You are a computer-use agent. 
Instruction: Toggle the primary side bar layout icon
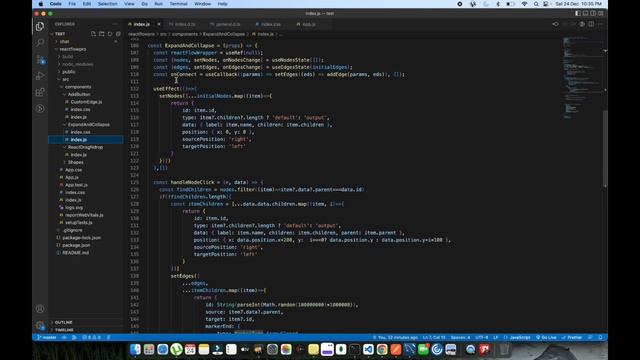tap(578, 13)
